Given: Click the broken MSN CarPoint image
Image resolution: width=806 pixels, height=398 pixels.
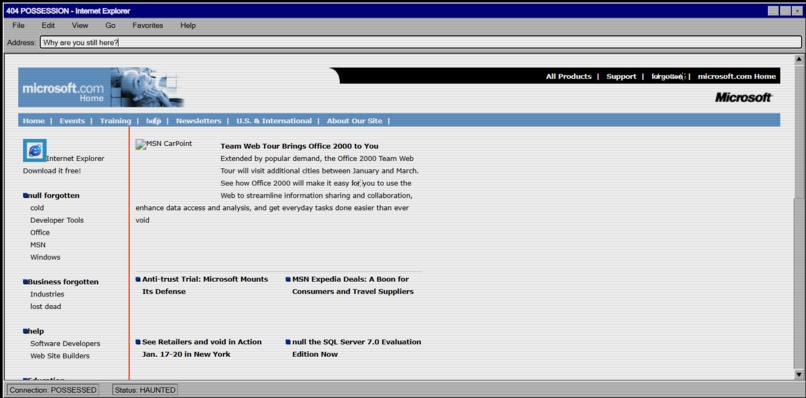Looking at the screenshot, I should point(164,144).
